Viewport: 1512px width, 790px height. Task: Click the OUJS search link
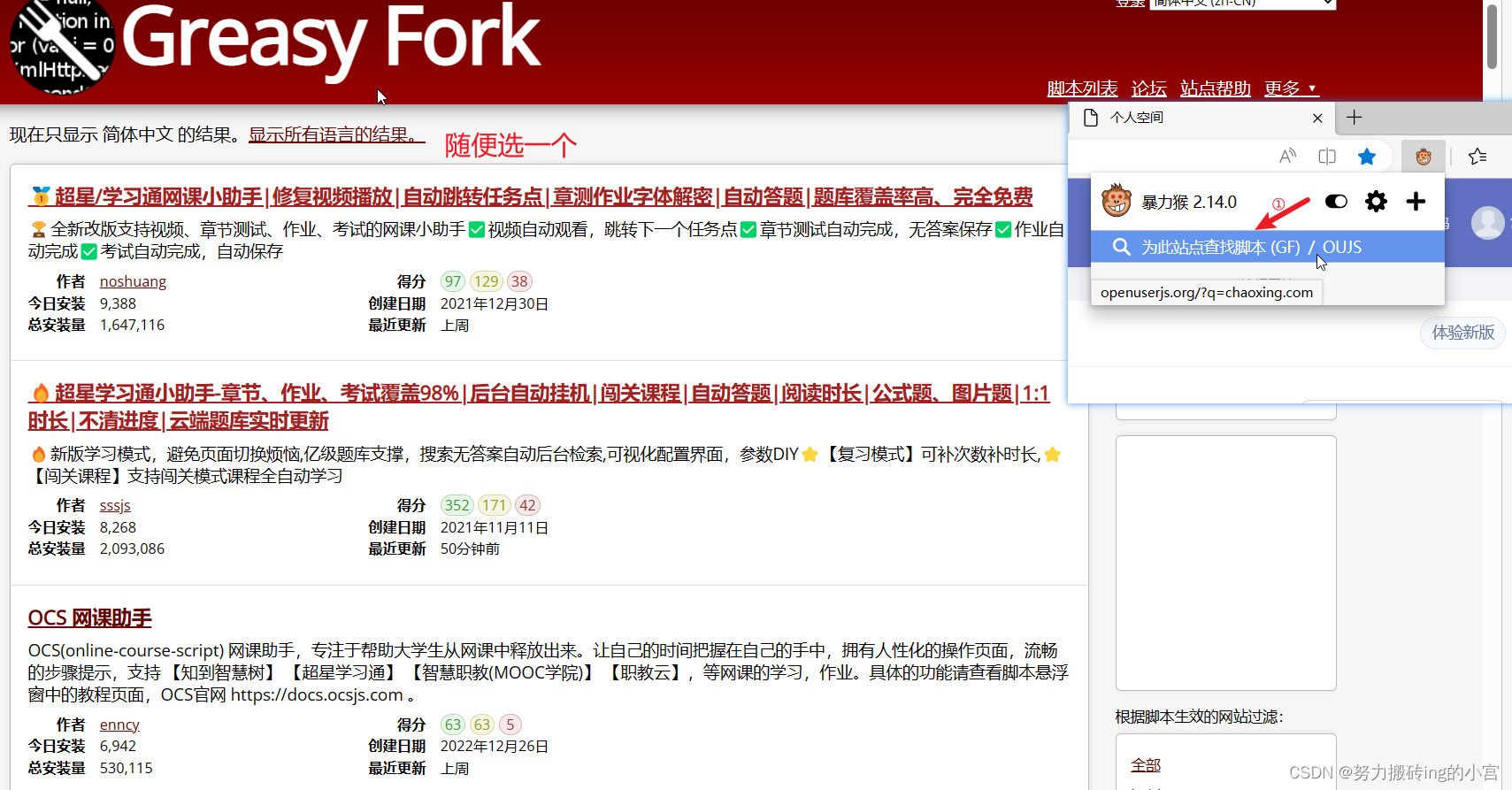(1341, 247)
